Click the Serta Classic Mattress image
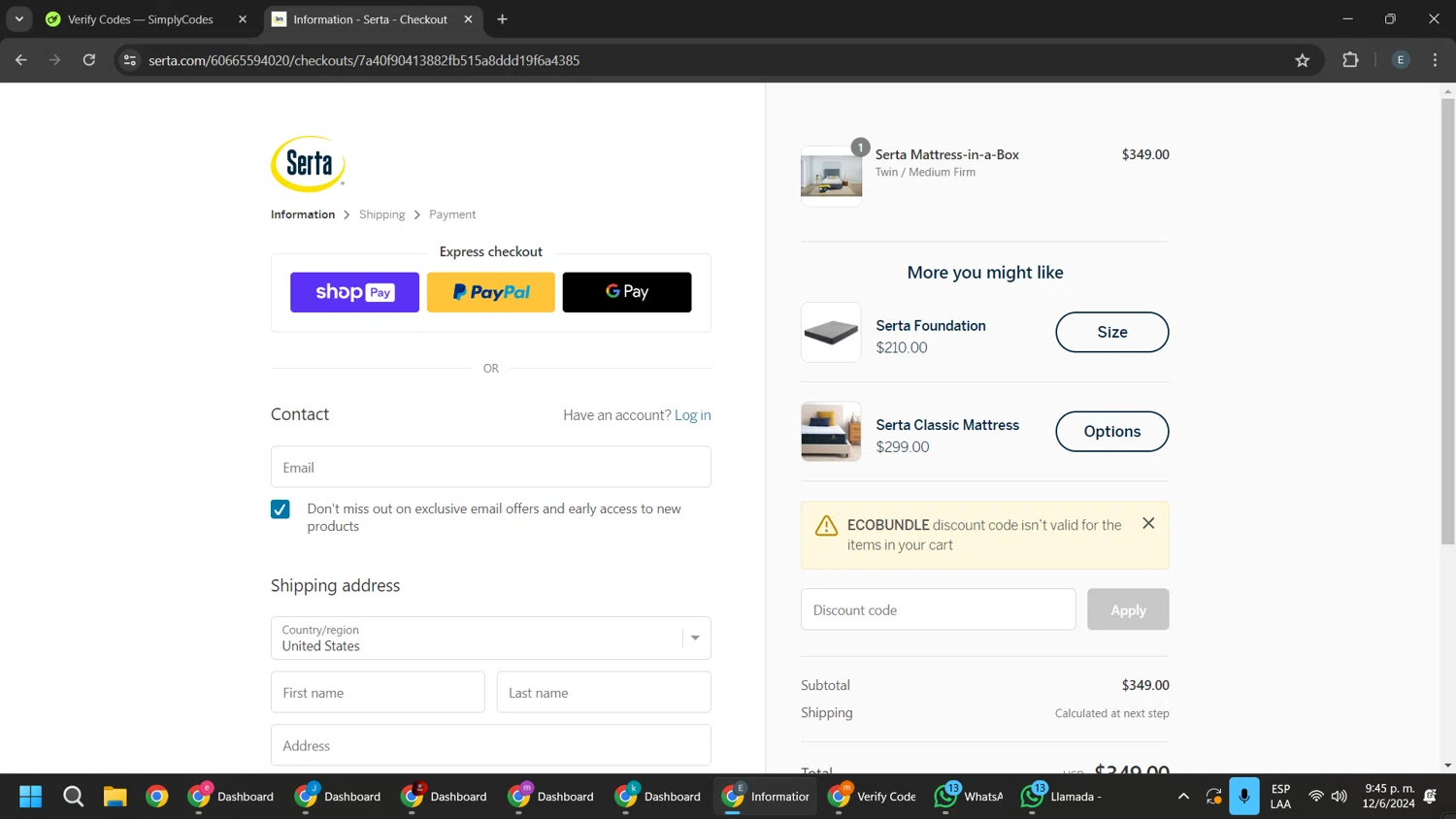This screenshot has width=1456, height=819. point(831,432)
